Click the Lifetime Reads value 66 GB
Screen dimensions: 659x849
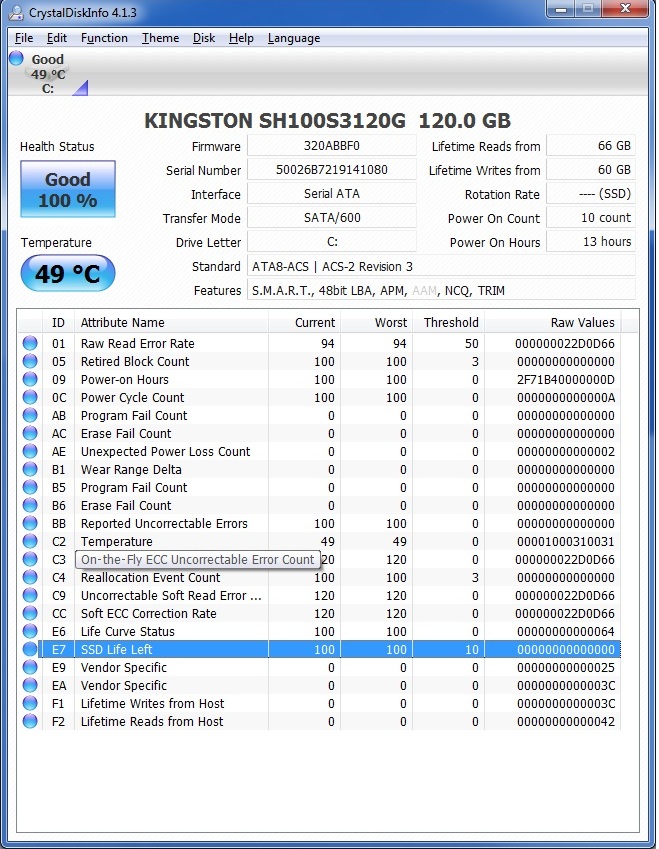[x=590, y=146]
